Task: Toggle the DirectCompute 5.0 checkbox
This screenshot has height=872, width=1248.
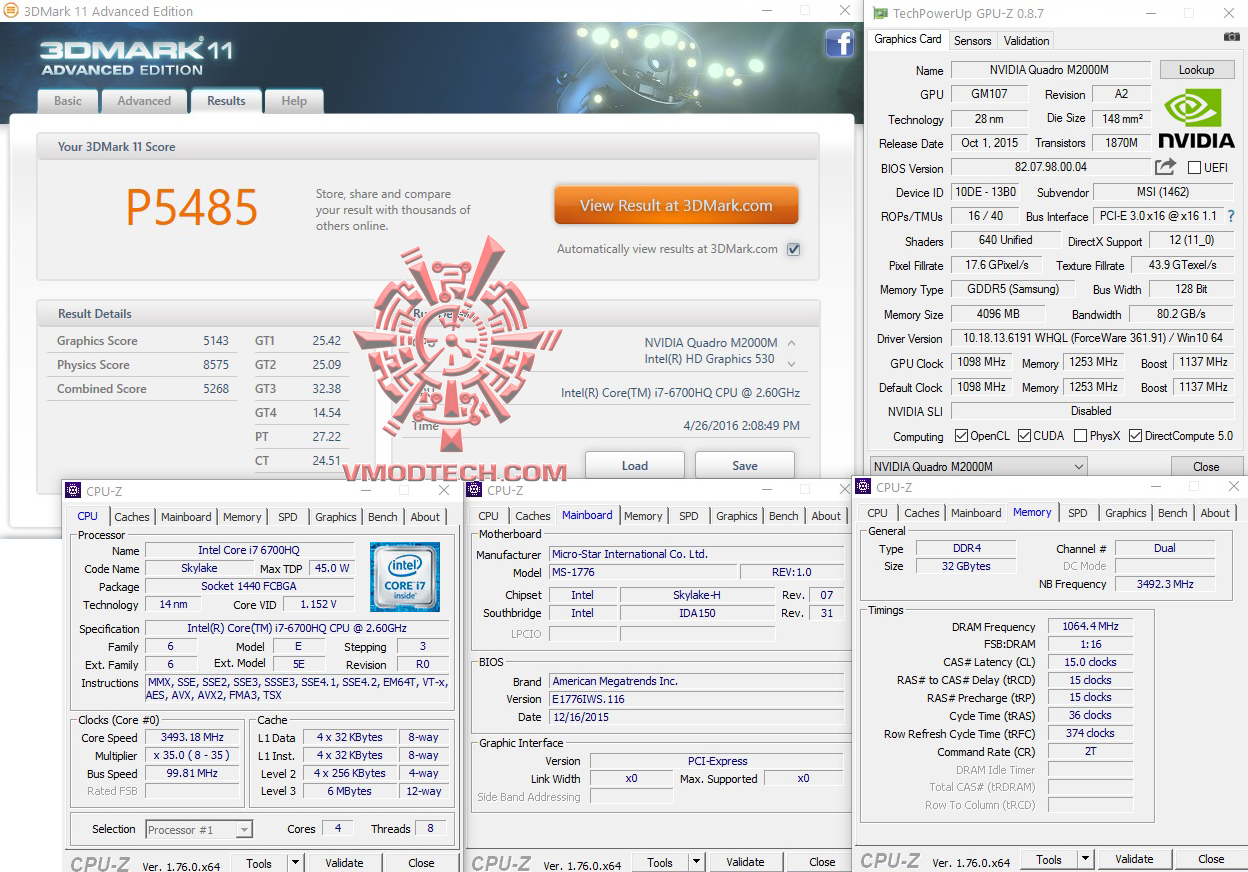Action: click(x=1135, y=436)
